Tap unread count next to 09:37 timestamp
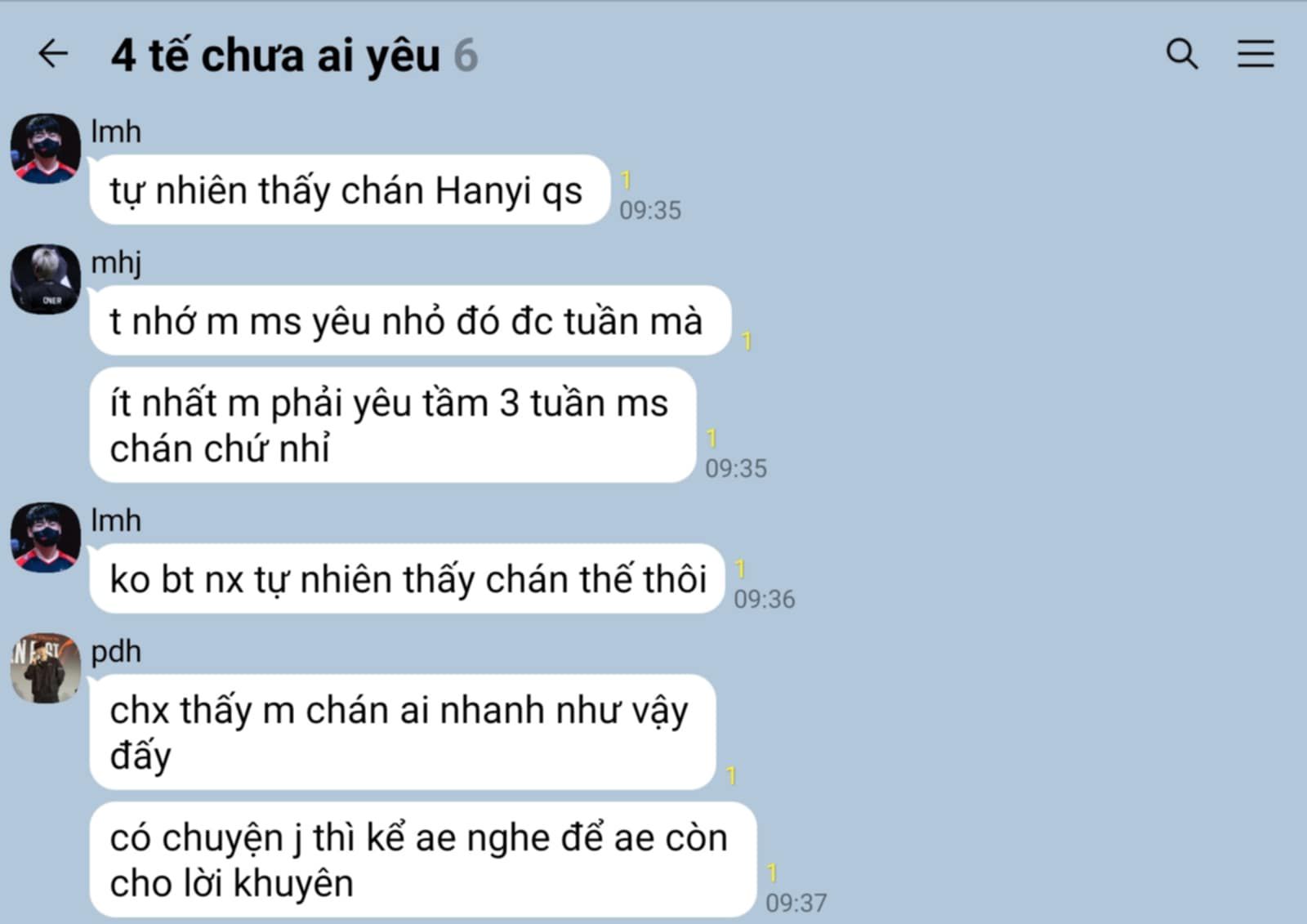The height and width of the screenshot is (924, 1307). coord(771,873)
